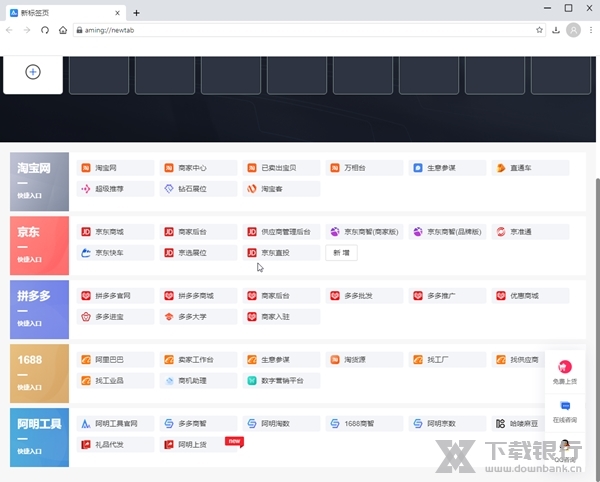This screenshot has height=482, width=600.
Task: Go to browser home page
Action: coord(63,30)
